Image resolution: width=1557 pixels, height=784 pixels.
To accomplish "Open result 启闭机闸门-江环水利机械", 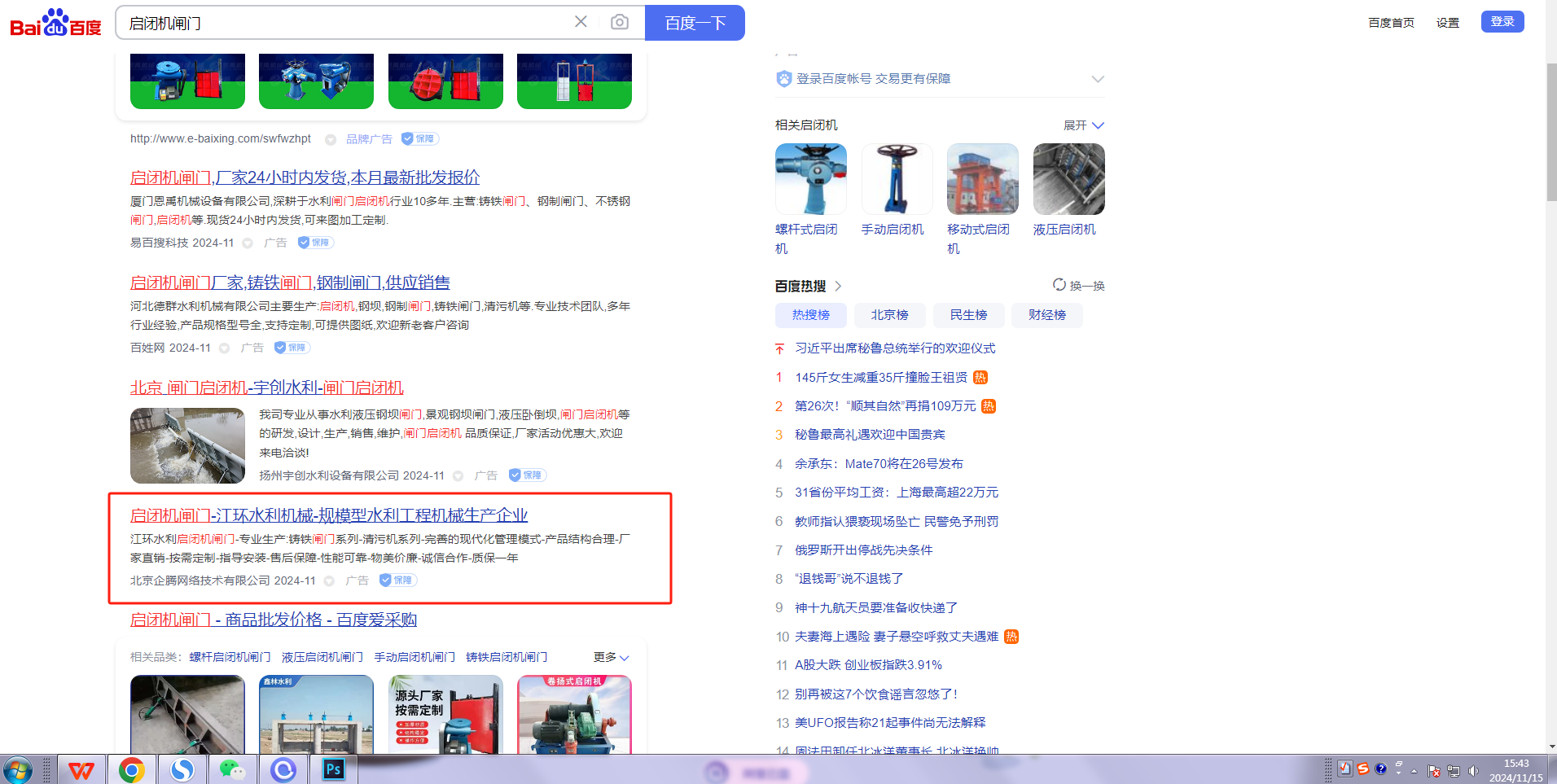I will 329,515.
